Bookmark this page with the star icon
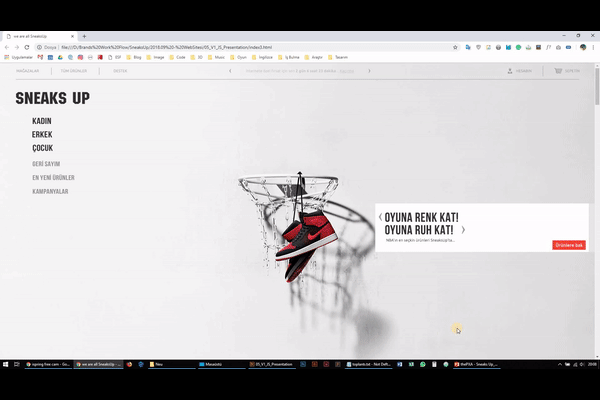The image size is (600, 400). (x=455, y=47)
